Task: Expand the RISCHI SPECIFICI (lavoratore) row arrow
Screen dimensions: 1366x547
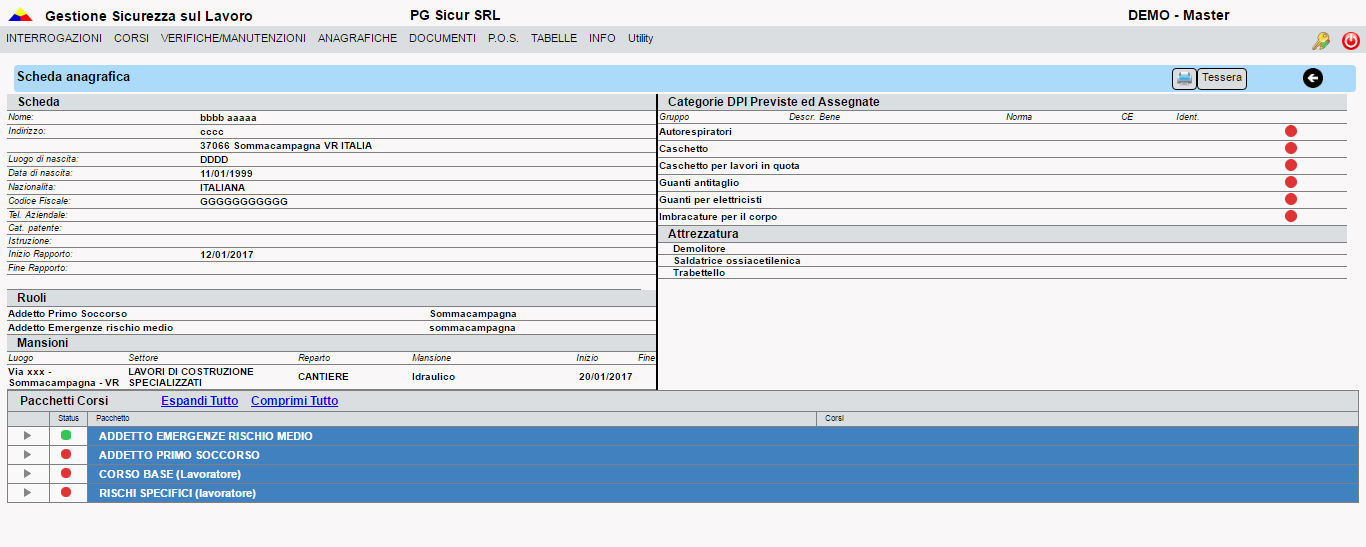Action: click(x=28, y=492)
